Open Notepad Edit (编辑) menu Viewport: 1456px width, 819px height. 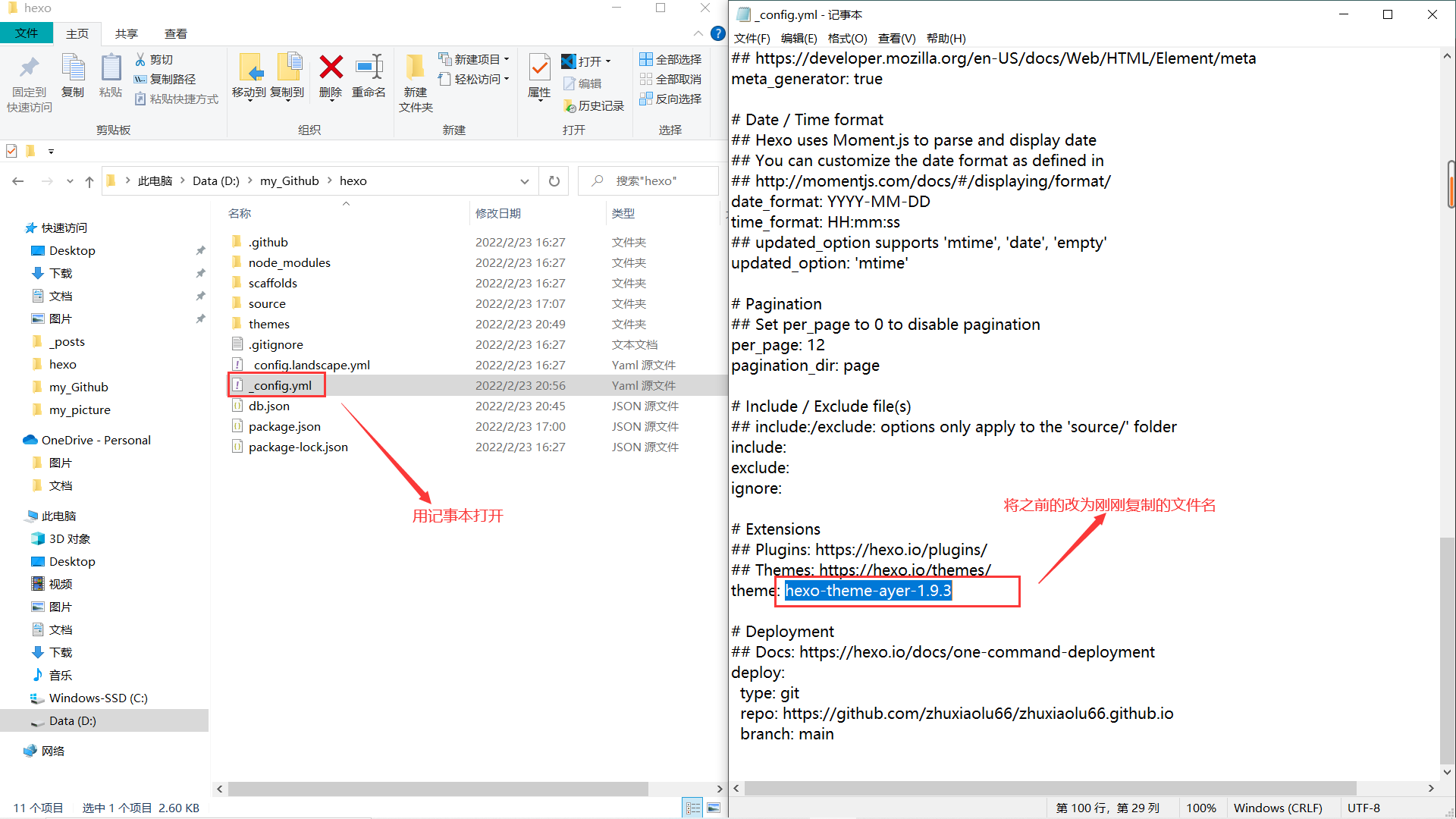(799, 38)
